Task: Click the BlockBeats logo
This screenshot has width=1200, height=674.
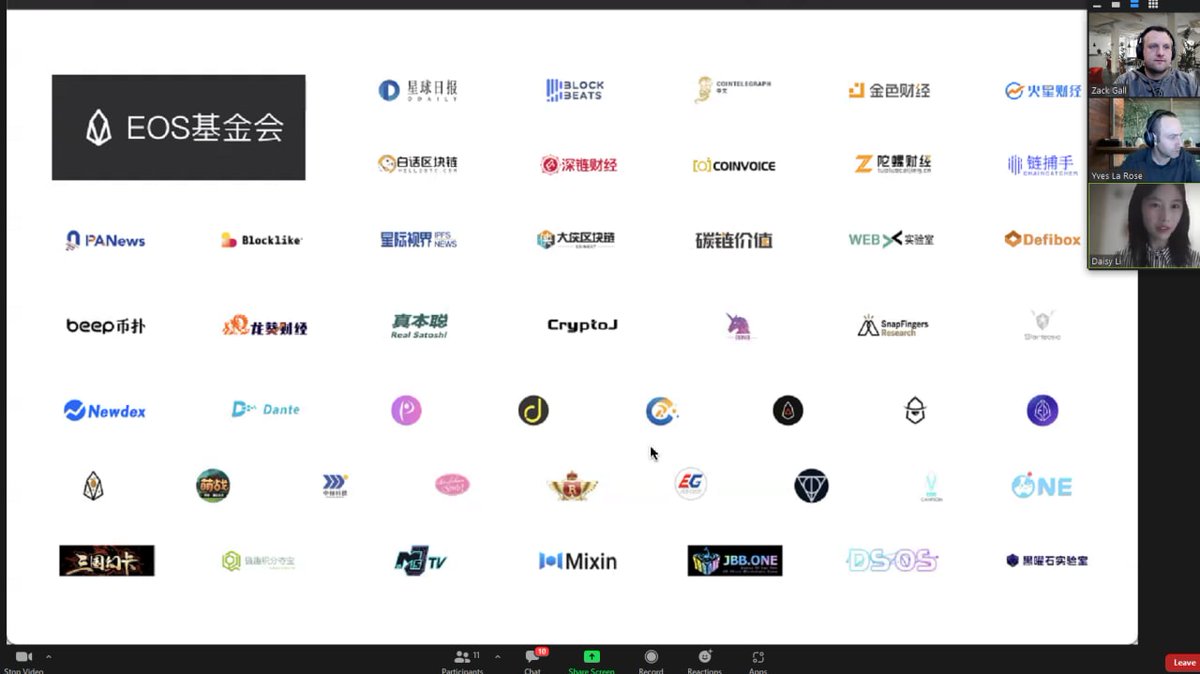Action: [575, 90]
